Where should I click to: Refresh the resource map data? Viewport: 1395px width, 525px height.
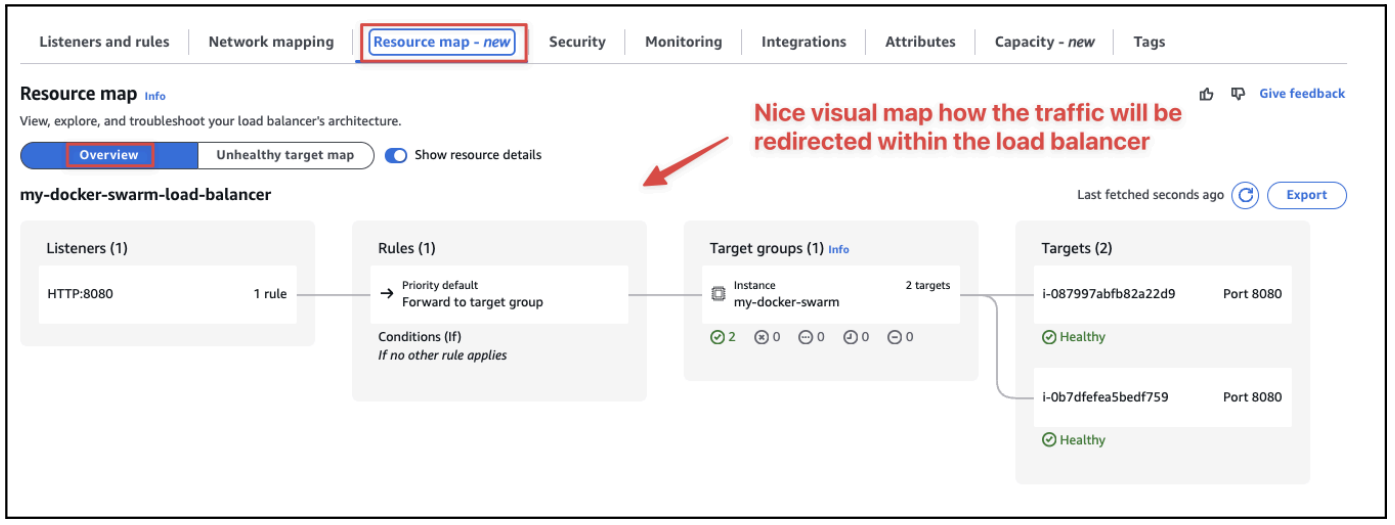1245,195
